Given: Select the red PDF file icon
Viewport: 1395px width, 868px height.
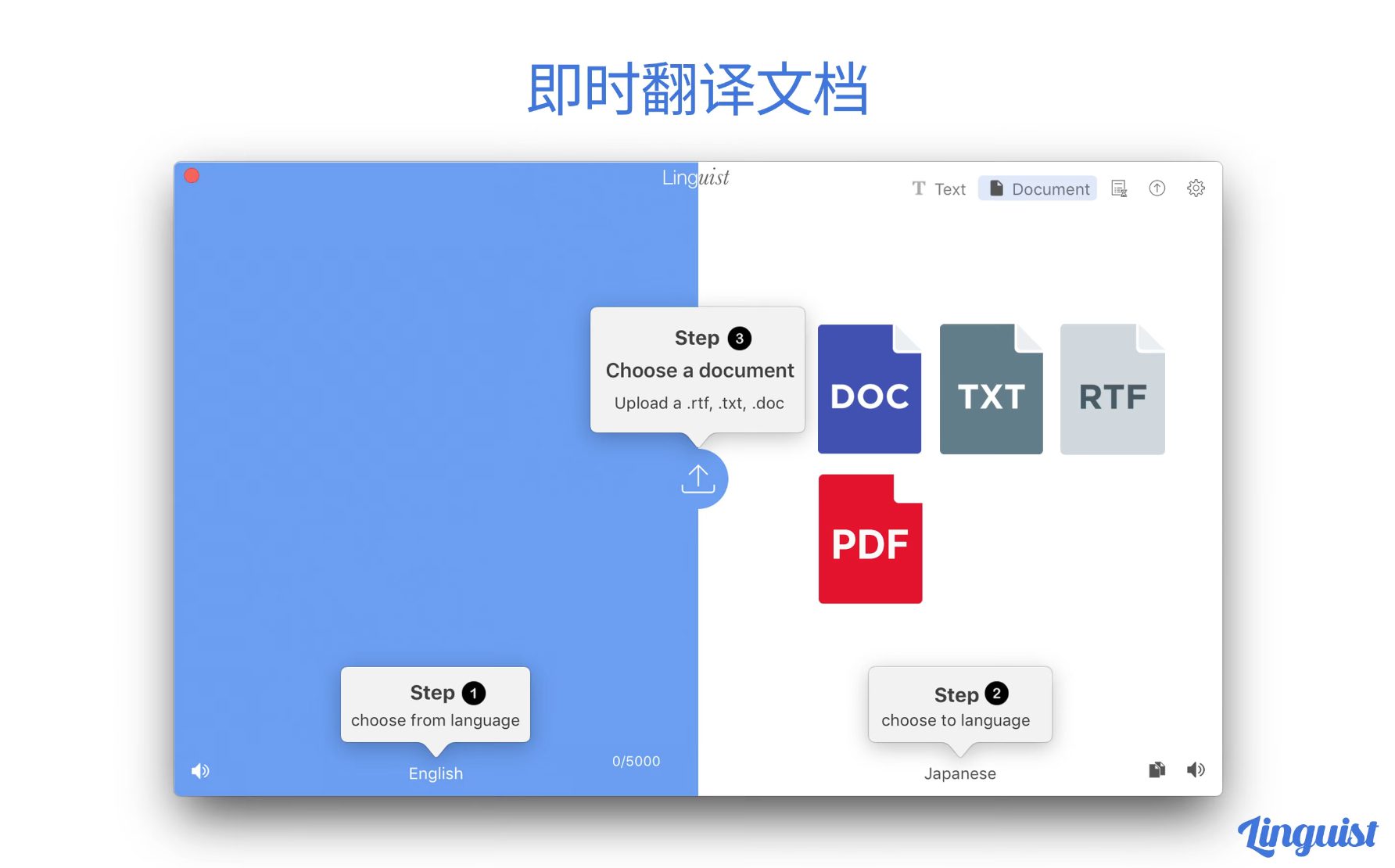Looking at the screenshot, I should pyautogui.click(x=870, y=540).
